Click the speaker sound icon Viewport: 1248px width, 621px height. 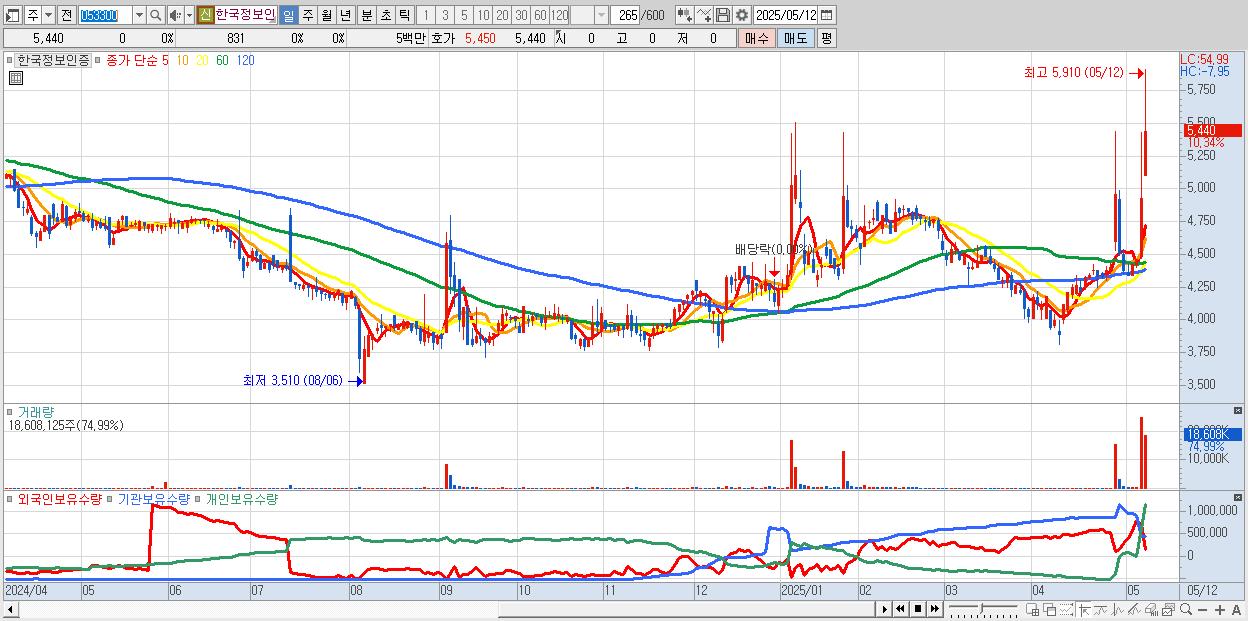pos(175,15)
